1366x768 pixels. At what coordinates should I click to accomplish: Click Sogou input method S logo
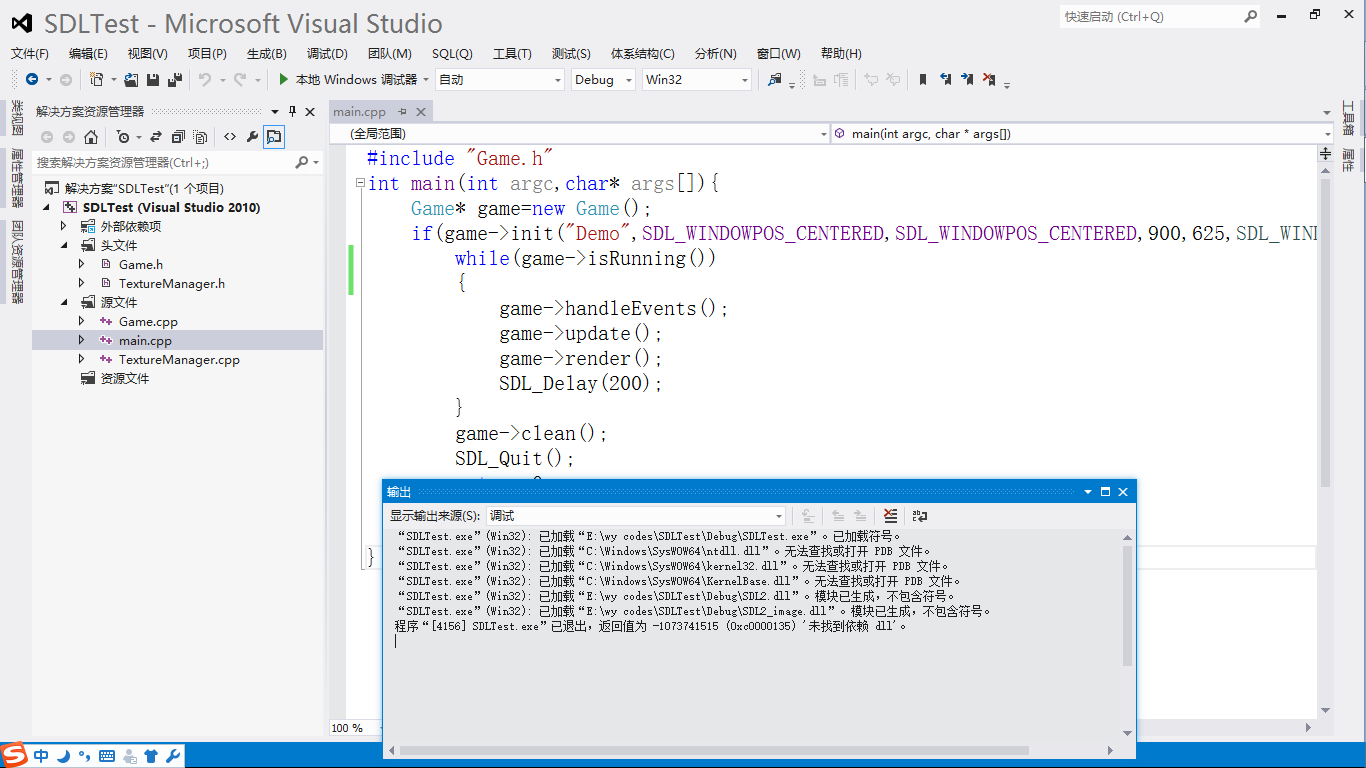tap(14, 755)
